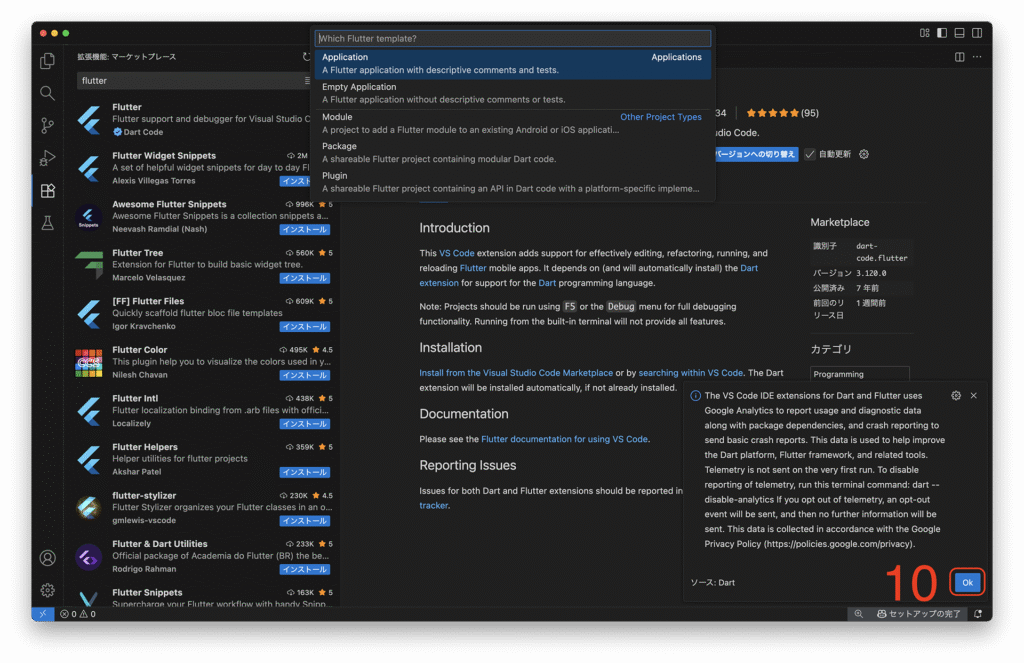Image resolution: width=1024 pixels, height=663 pixels.
Task: Open the Search view in activity bar
Action: tap(47, 93)
